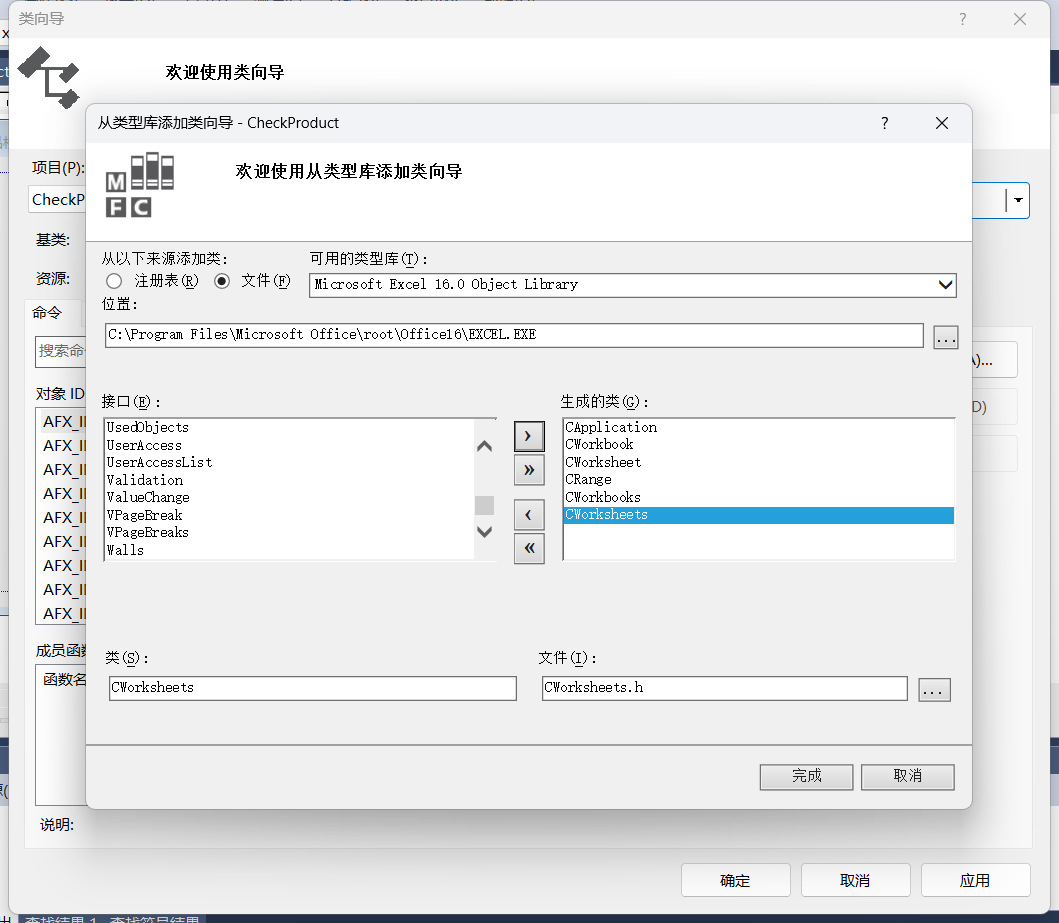
Task: Close the CheckProduct add class wizard
Action: (x=941, y=123)
